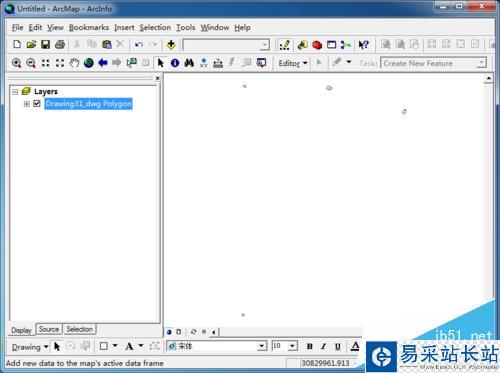This screenshot has width=500, height=373.
Task: Open the Drawing dropdown menu
Action: (30, 347)
